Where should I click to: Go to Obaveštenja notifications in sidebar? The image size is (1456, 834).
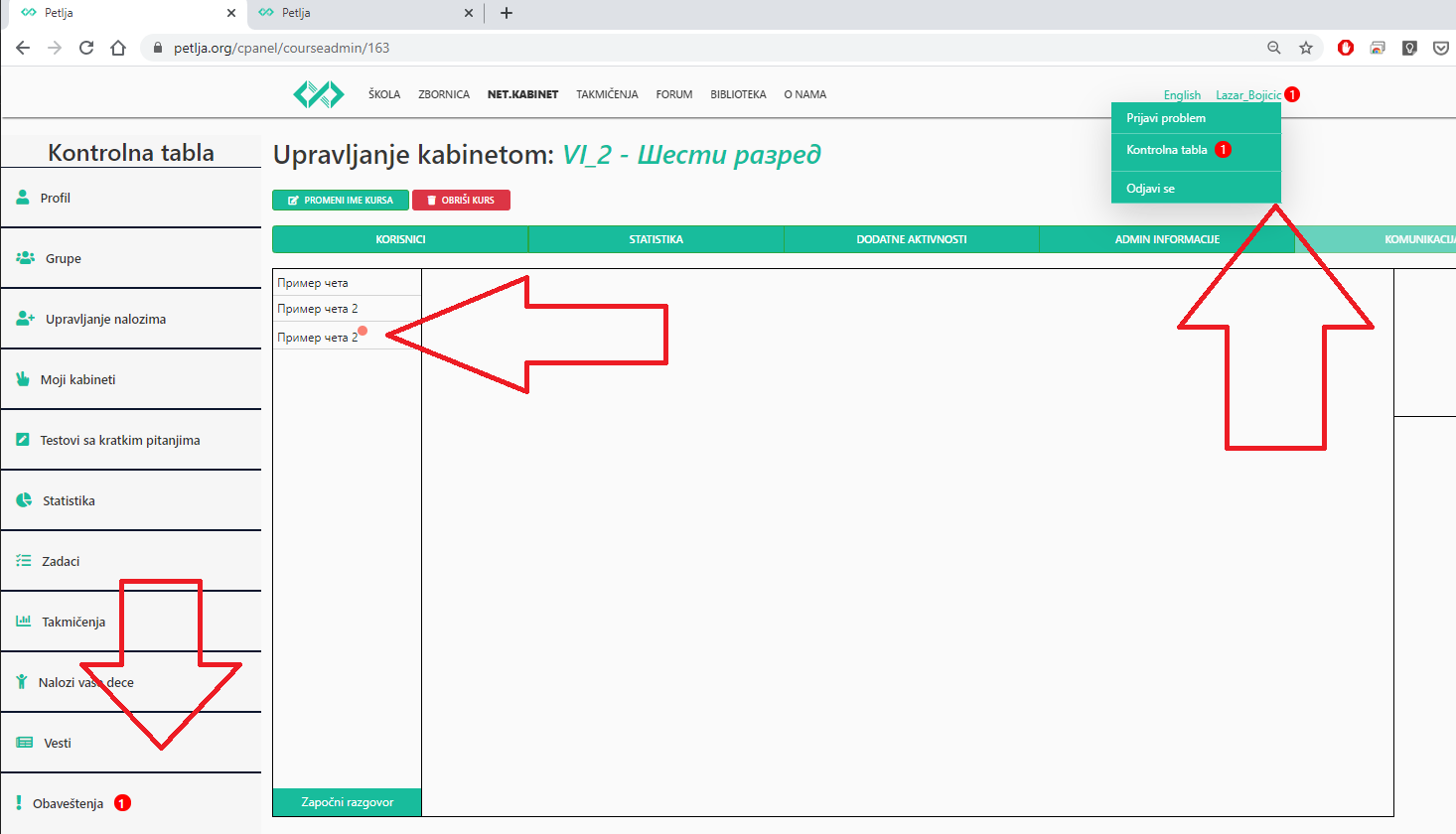[68, 804]
